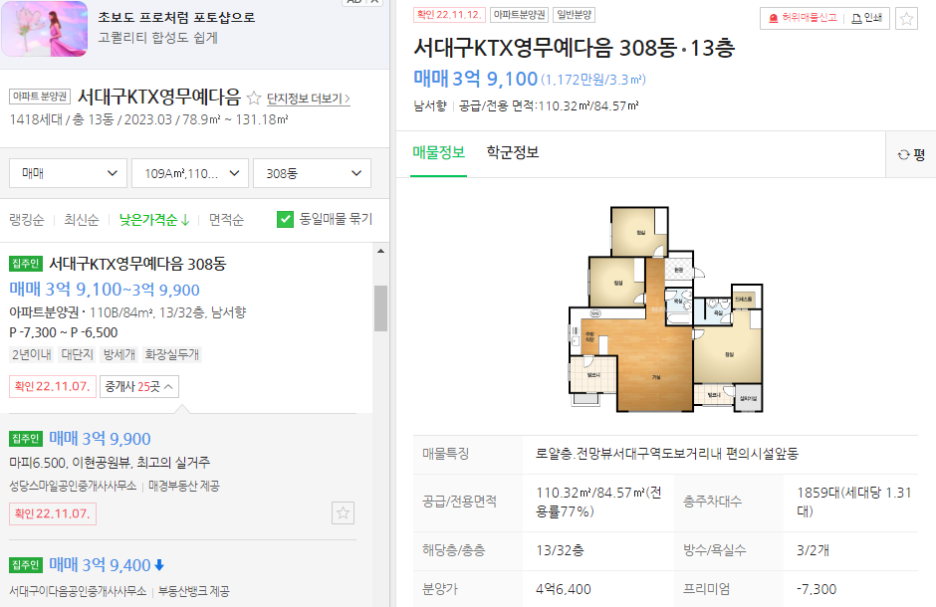Image resolution: width=936 pixels, height=607 pixels.
Task: Click the scrollbar up arrow in list
Action: [x=381, y=251]
